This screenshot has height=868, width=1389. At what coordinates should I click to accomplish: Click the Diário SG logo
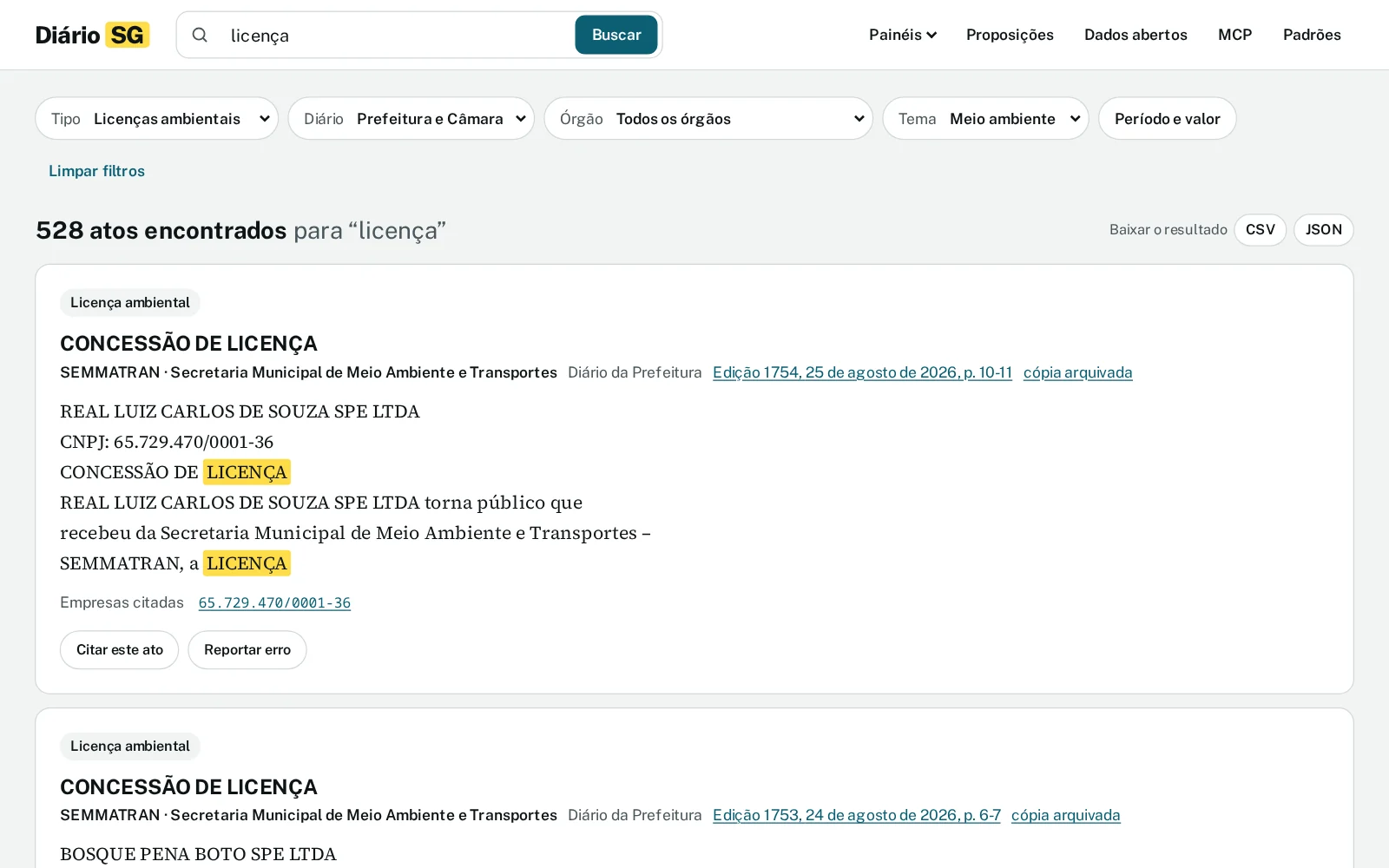92,35
